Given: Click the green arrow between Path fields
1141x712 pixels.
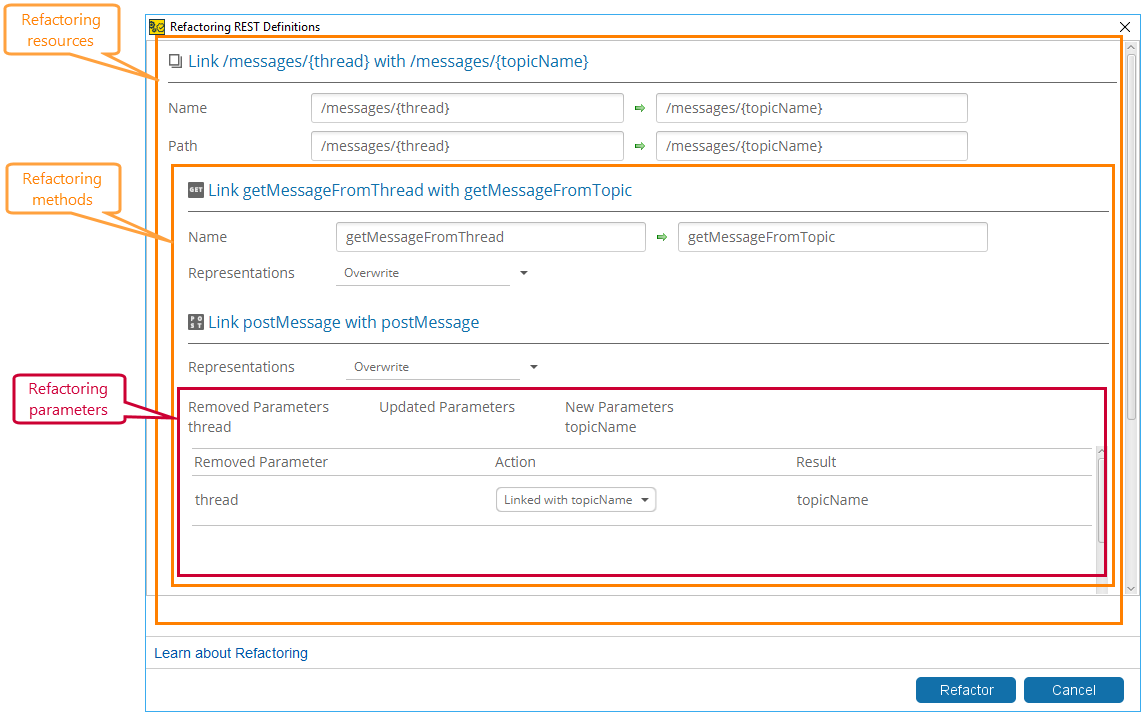Looking at the screenshot, I should coord(639,145).
